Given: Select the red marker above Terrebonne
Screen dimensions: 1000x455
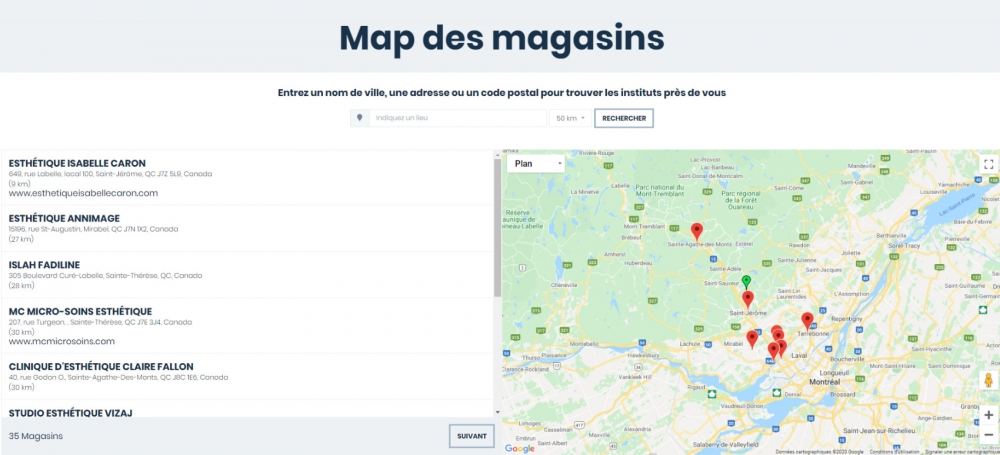Looking at the screenshot, I should (x=807, y=320).
